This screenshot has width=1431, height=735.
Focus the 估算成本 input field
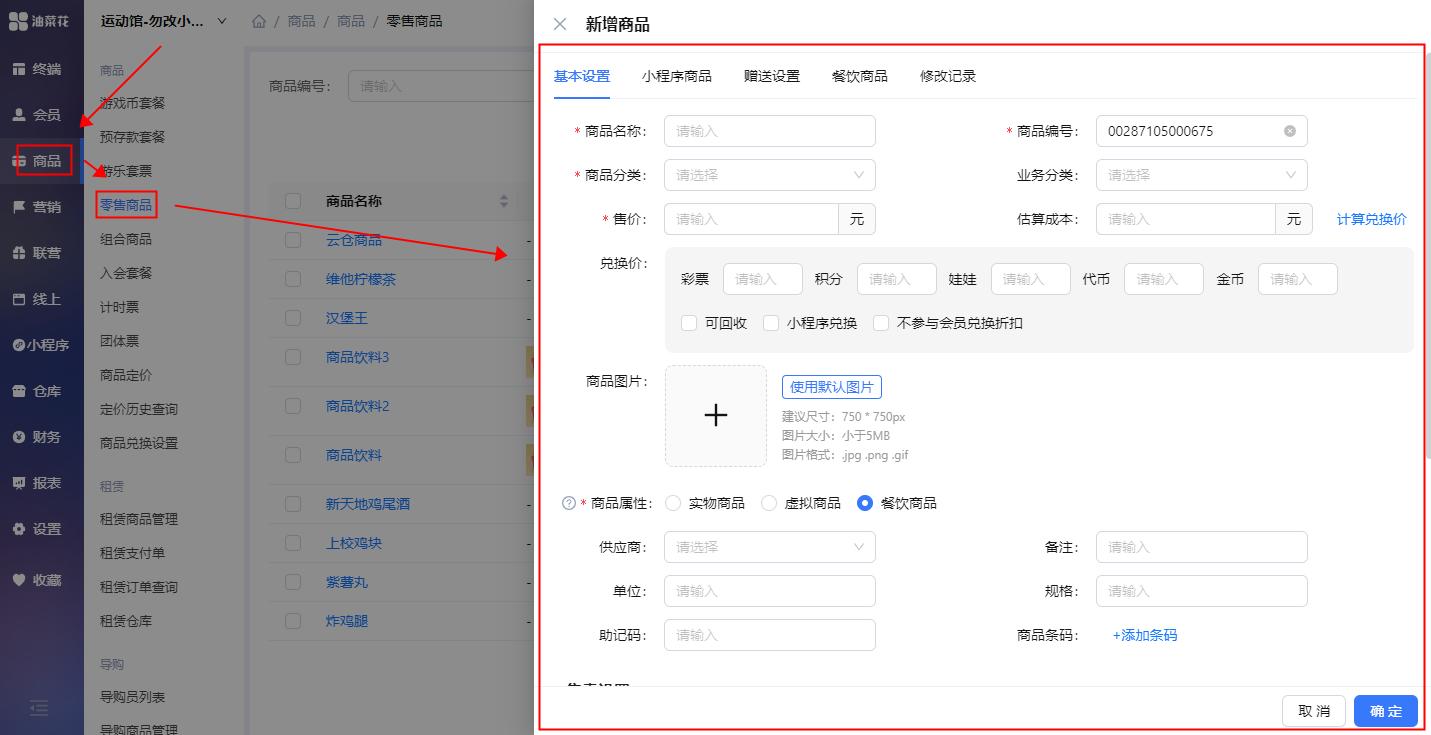1186,219
